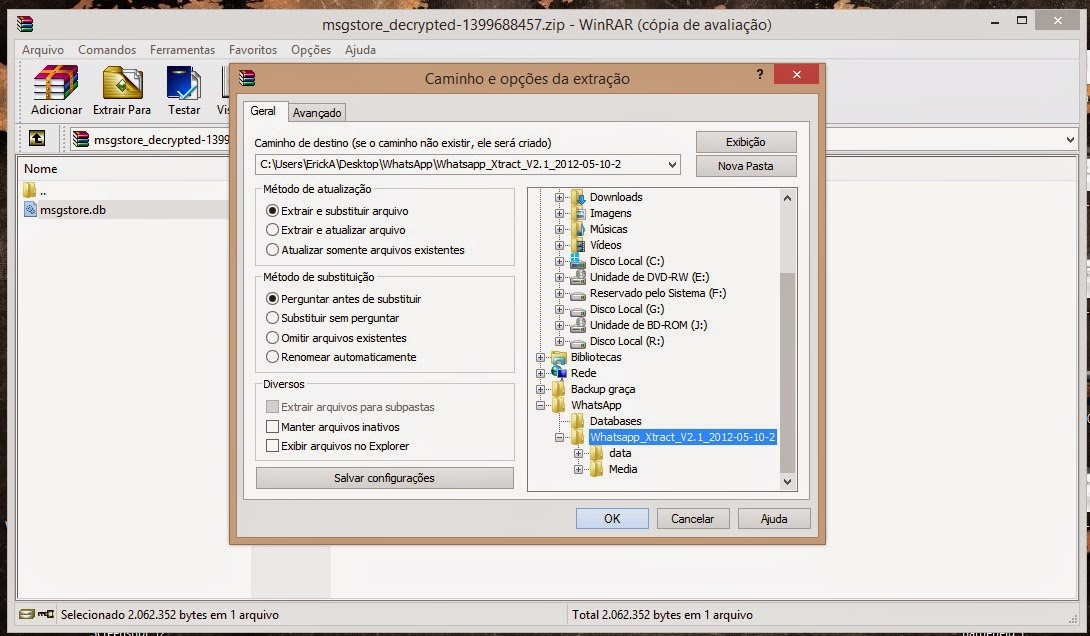Click the Extrair Para toolbar icon
1090x636 pixels.
tap(122, 83)
